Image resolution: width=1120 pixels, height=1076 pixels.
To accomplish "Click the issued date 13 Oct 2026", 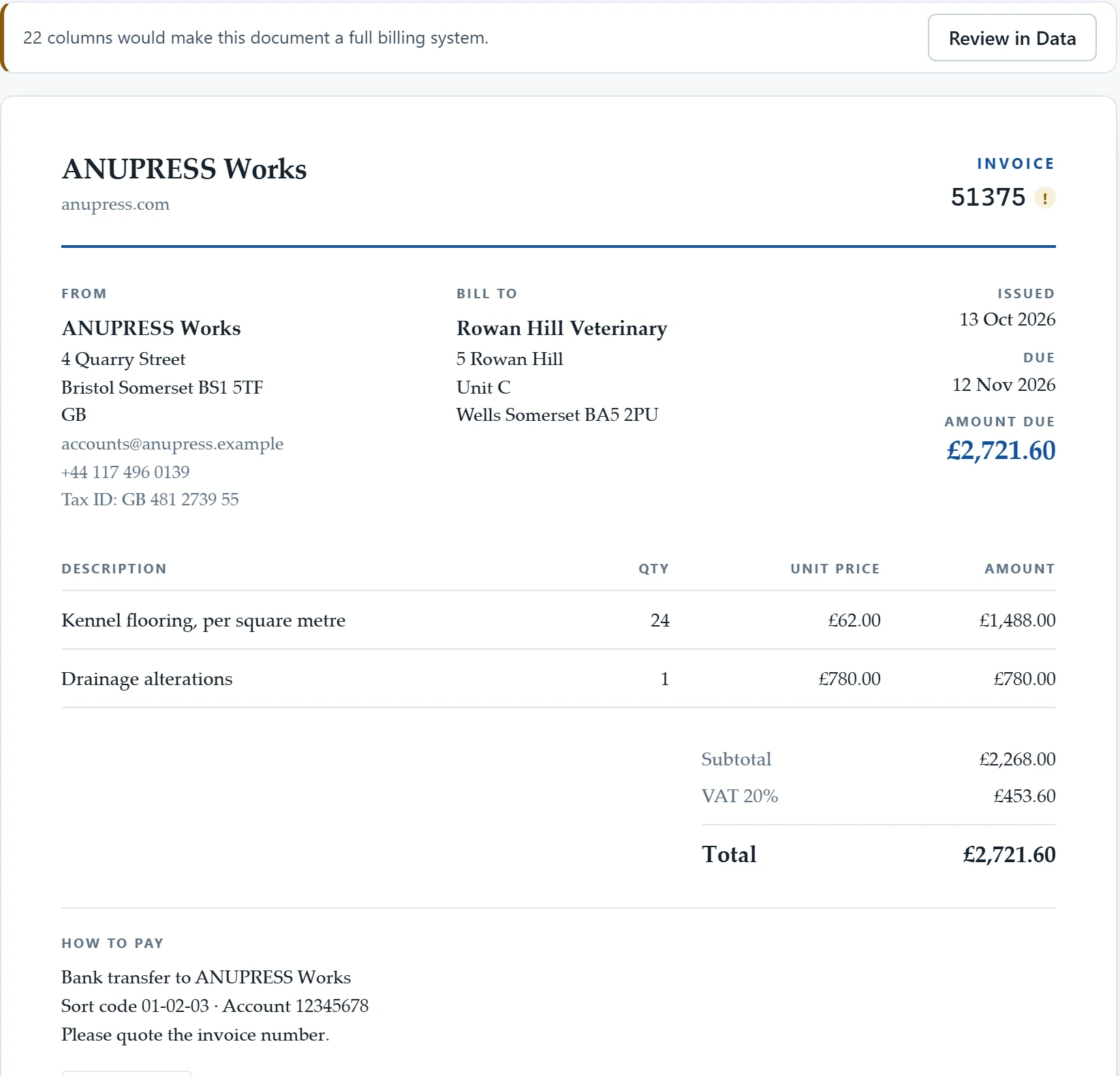I will point(1007,319).
